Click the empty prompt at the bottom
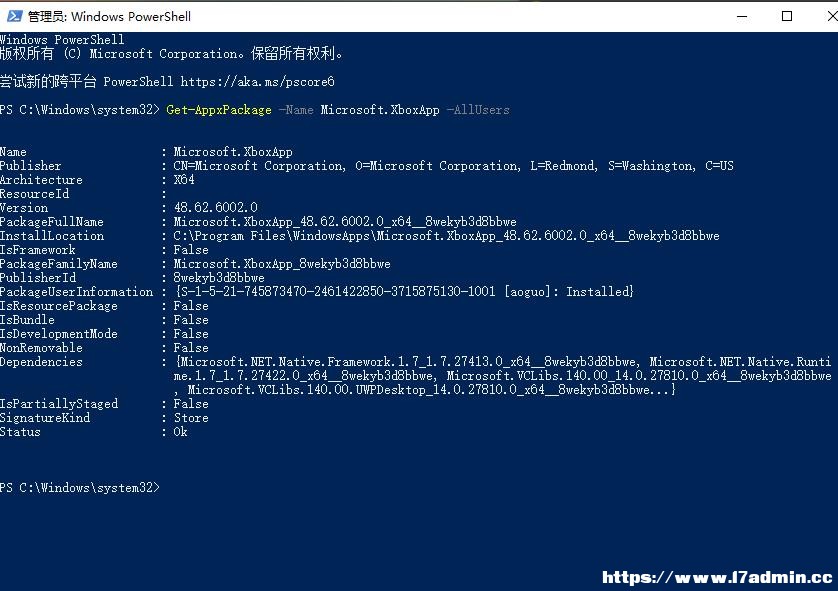The width and height of the screenshot is (838, 591). [x=80, y=487]
